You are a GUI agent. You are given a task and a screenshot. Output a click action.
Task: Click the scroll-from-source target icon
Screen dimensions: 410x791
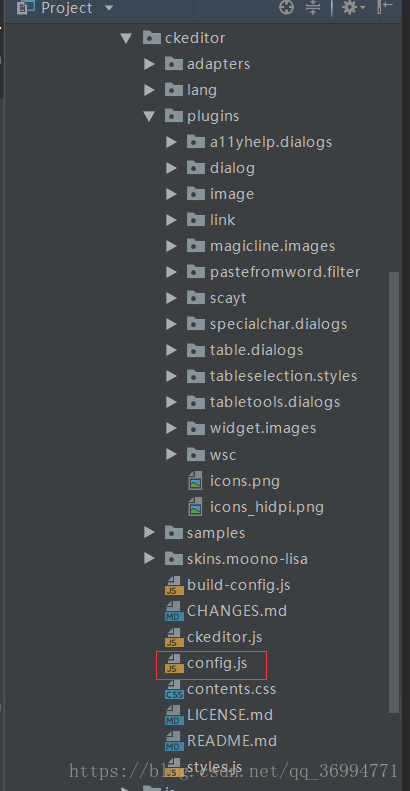(x=286, y=8)
